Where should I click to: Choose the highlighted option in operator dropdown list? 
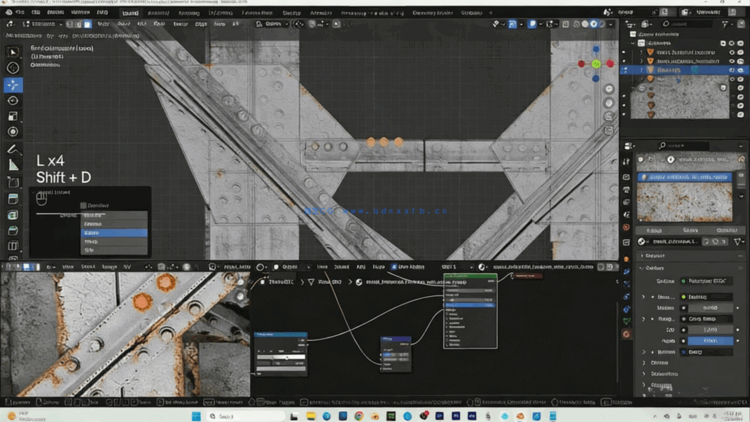click(114, 233)
